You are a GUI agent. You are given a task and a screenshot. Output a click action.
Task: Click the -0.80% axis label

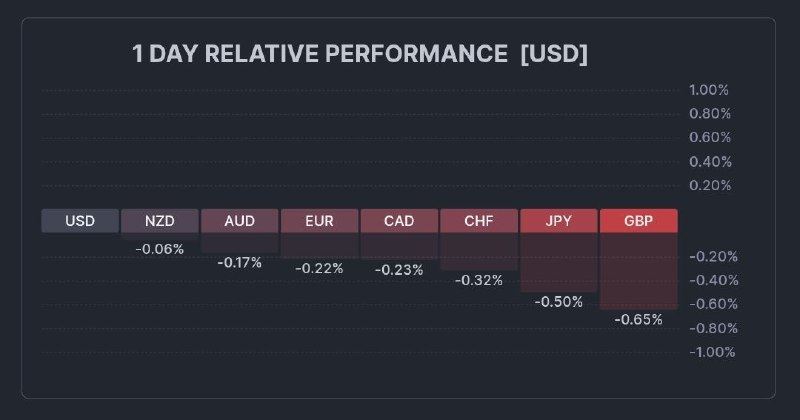[712, 328]
